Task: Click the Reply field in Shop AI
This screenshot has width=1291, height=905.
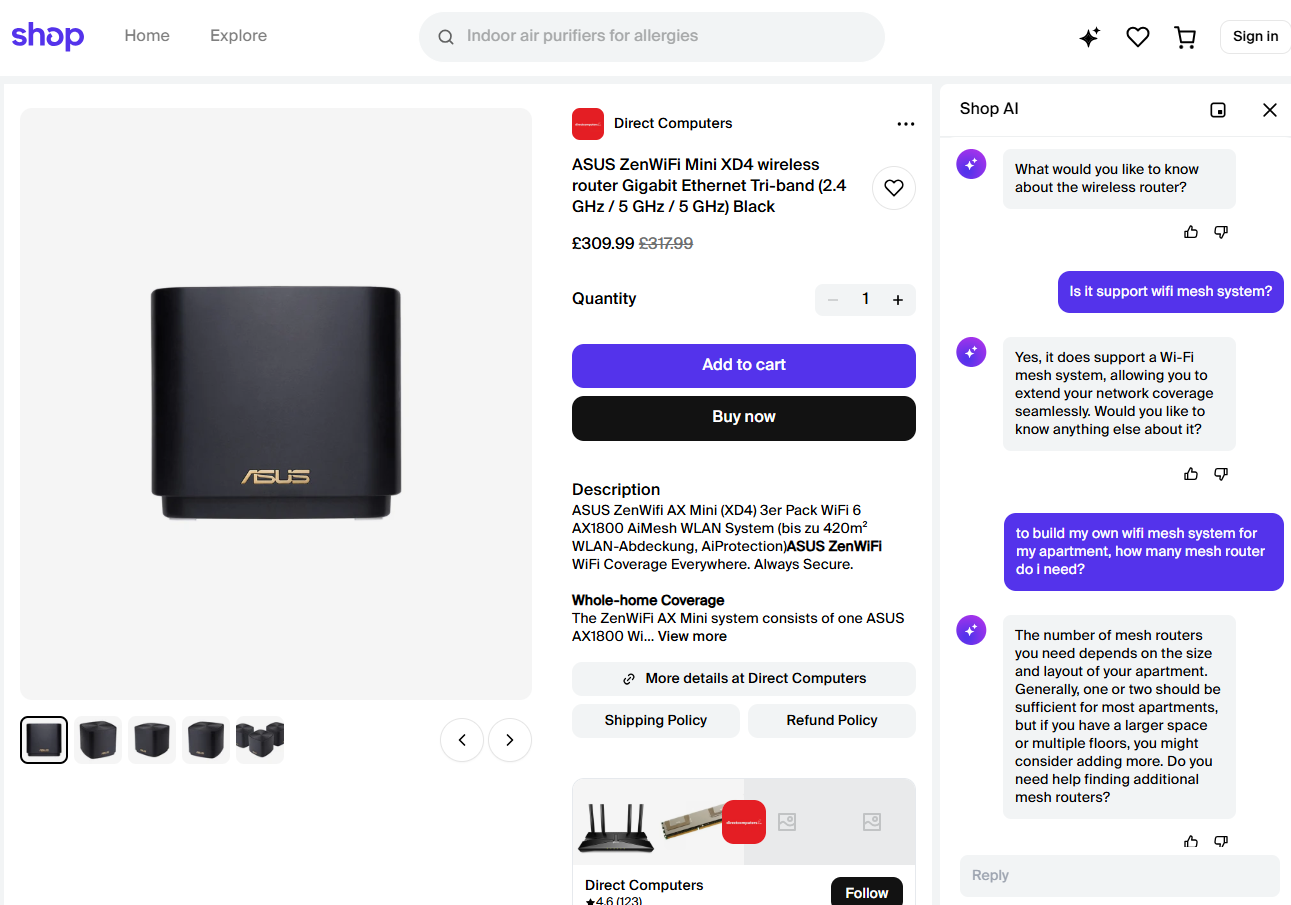Action: coord(1120,875)
